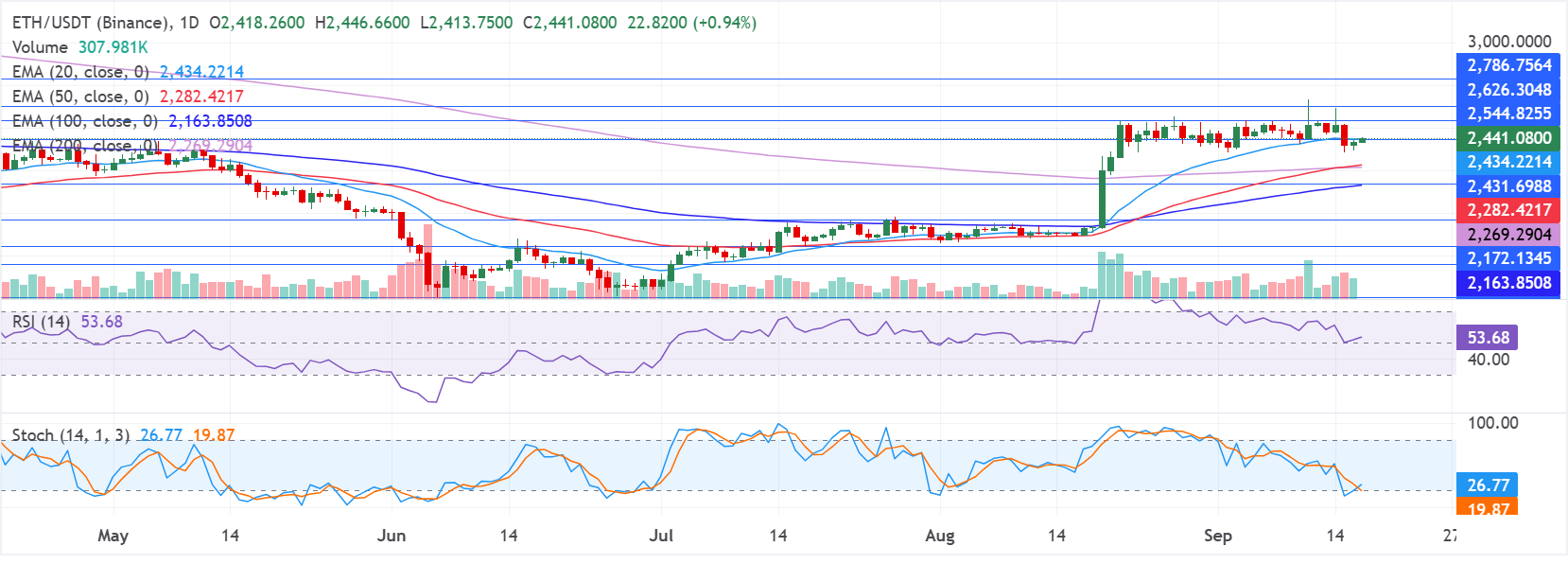
Task: Click the Stoch 19.87 orange value label
Action: click(x=1488, y=508)
